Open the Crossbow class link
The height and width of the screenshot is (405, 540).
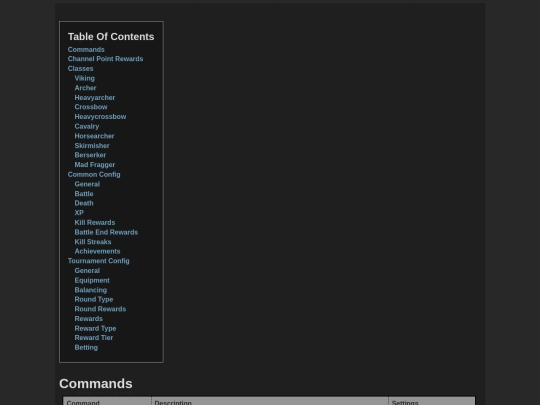coord(91,107)
